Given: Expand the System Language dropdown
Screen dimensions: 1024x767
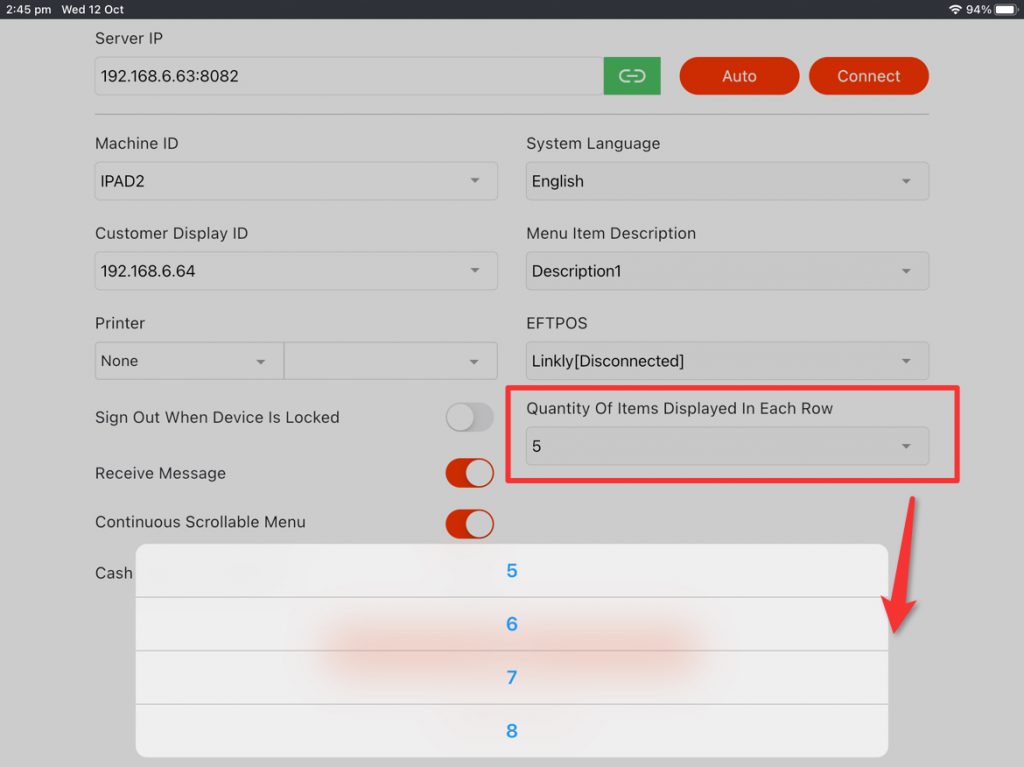Looking at the screenshot, I should click(x=727, y=181).
